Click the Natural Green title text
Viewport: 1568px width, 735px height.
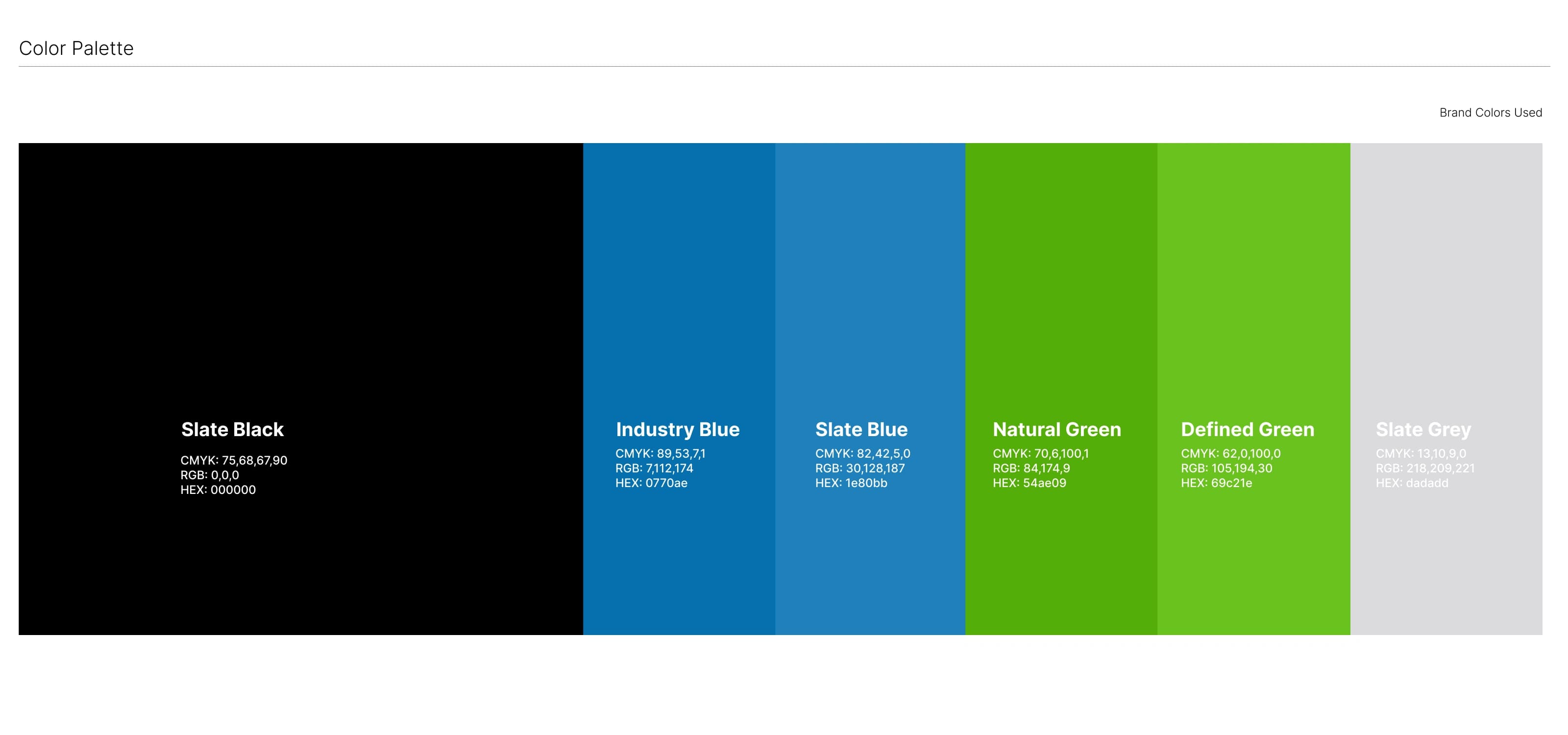pyautogui.click(x=1057, y=430)
